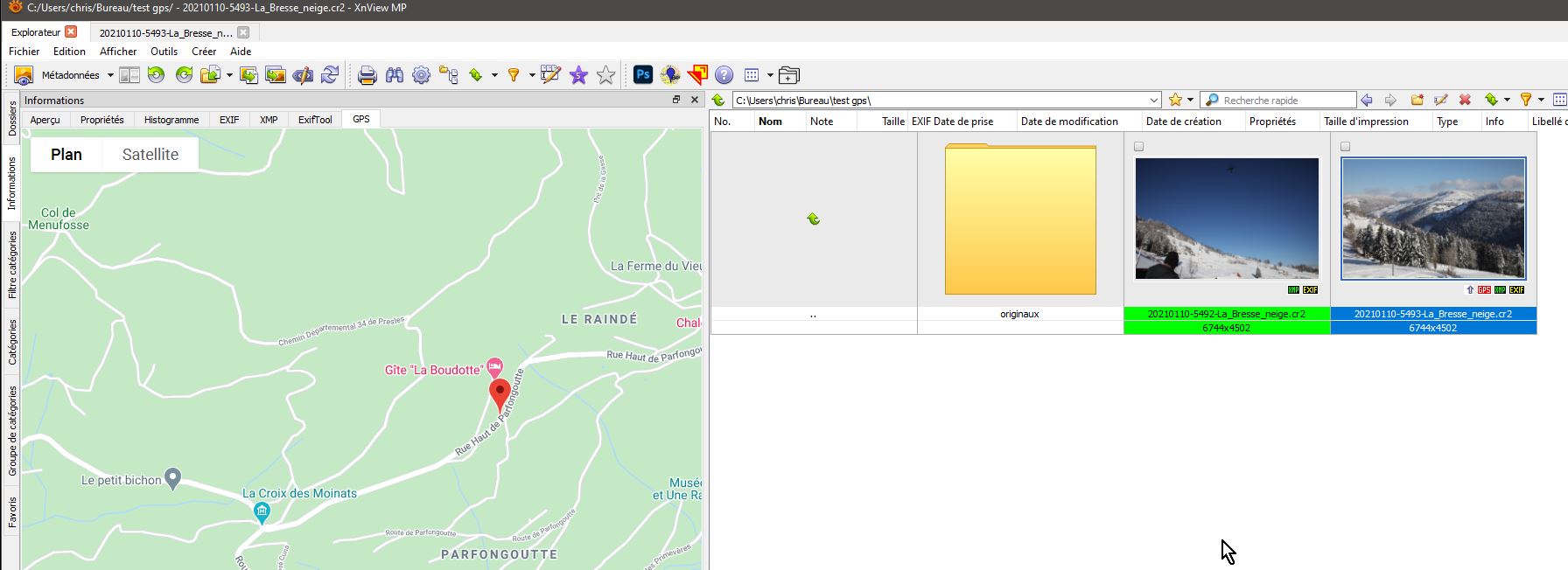Viewport: 1568px width, 570px height.
Task: Create new folder icon in browser toolbar
Action: click(x=1417, y=101)
